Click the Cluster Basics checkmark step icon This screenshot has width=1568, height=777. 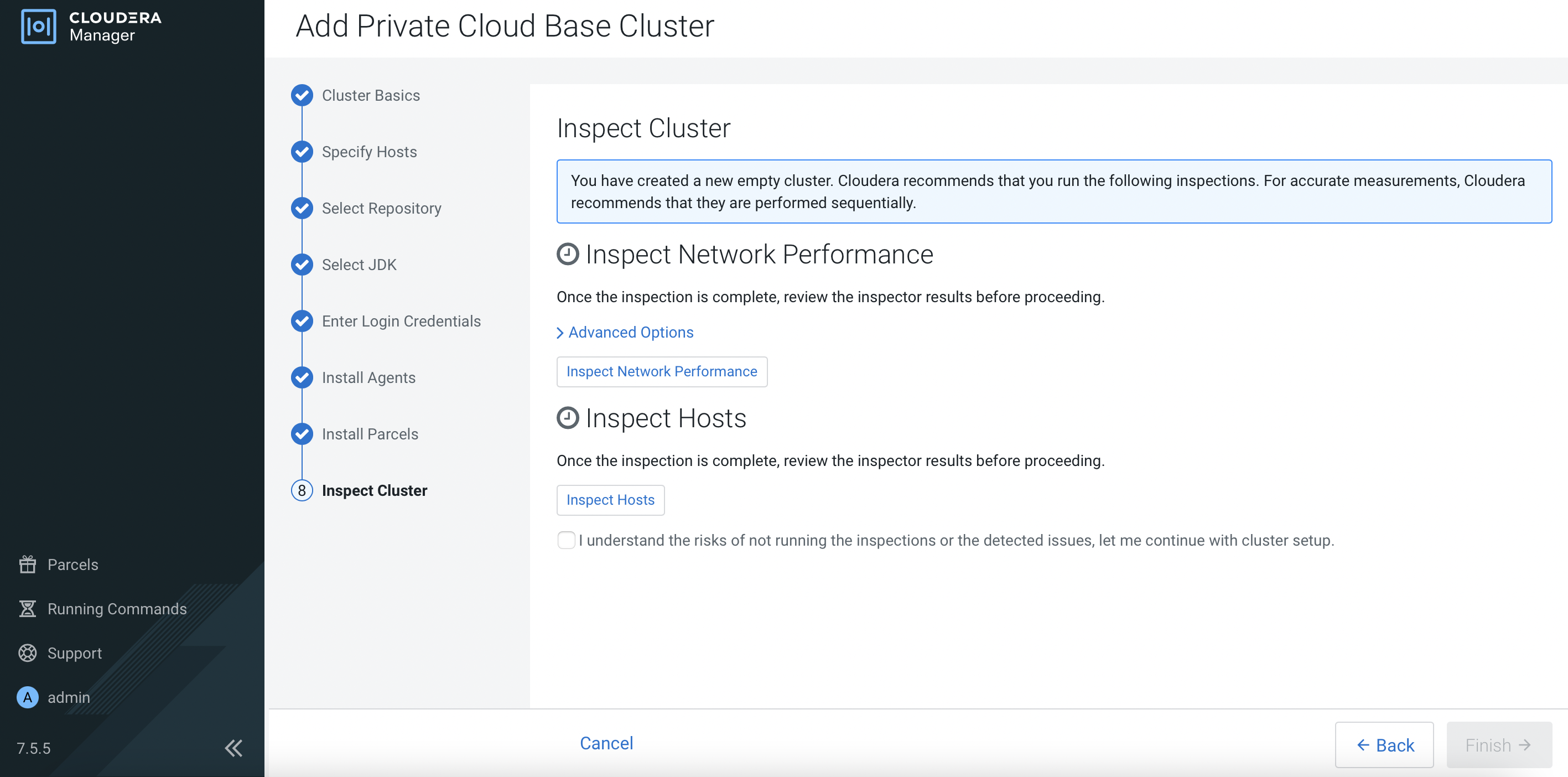pyautogui.click(x=302, y=96)
